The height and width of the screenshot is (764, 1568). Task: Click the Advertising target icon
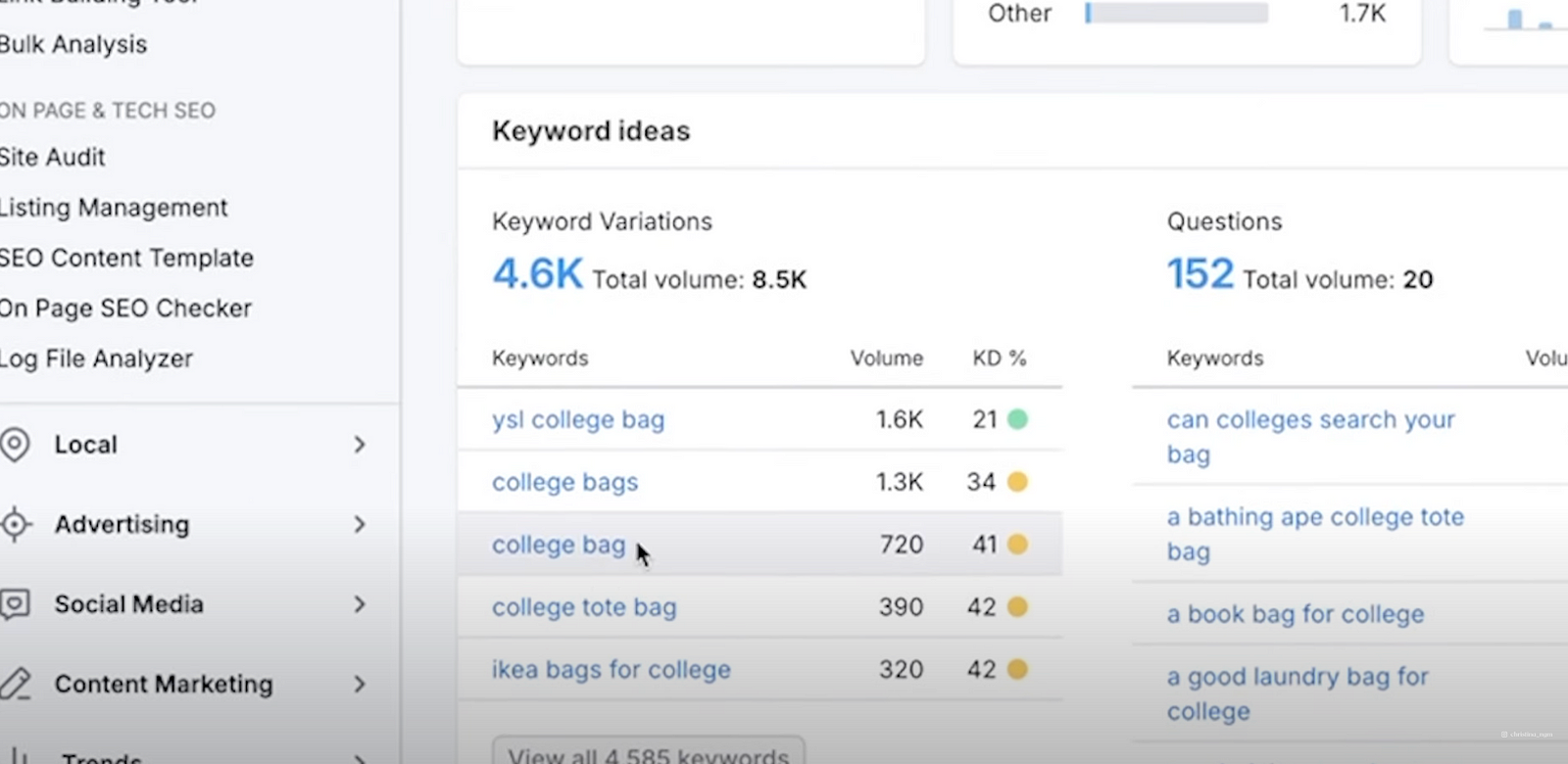click(x=15, y=524)
